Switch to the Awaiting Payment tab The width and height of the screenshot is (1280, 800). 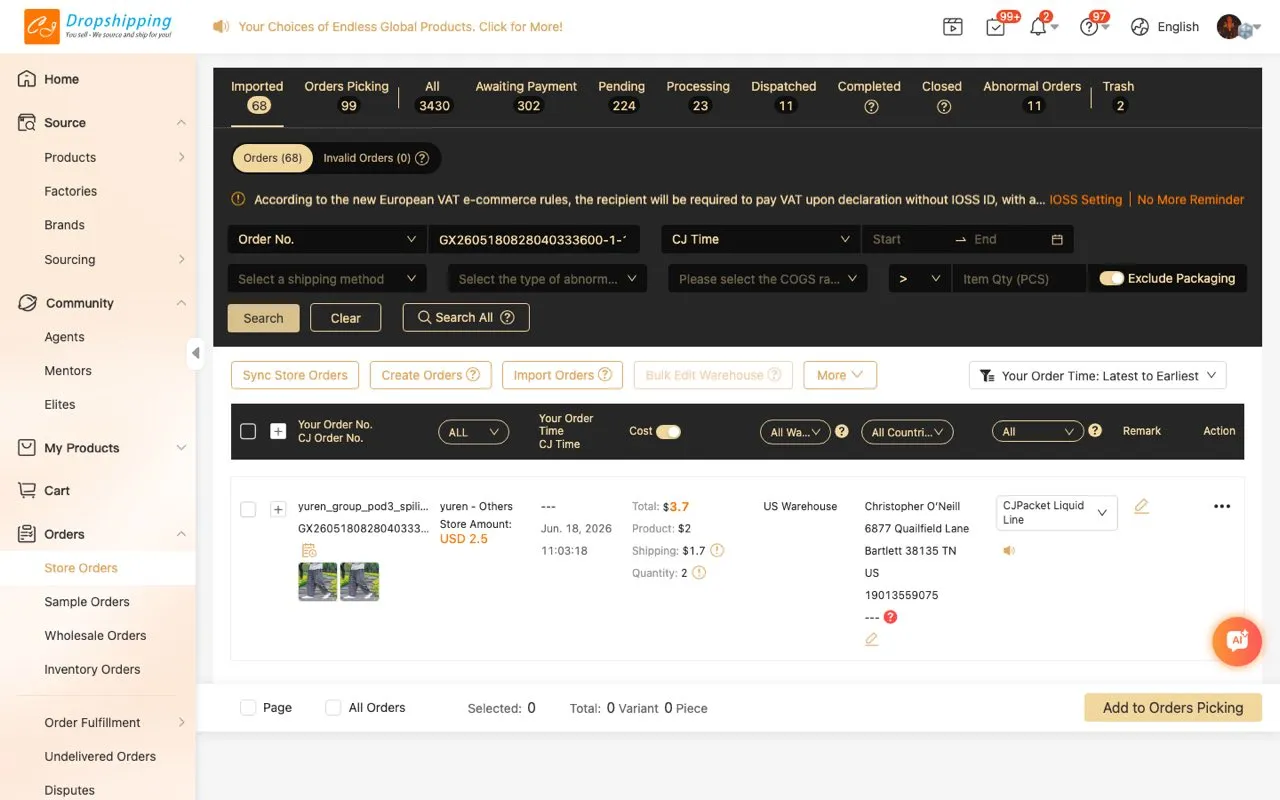pos(526,96)
